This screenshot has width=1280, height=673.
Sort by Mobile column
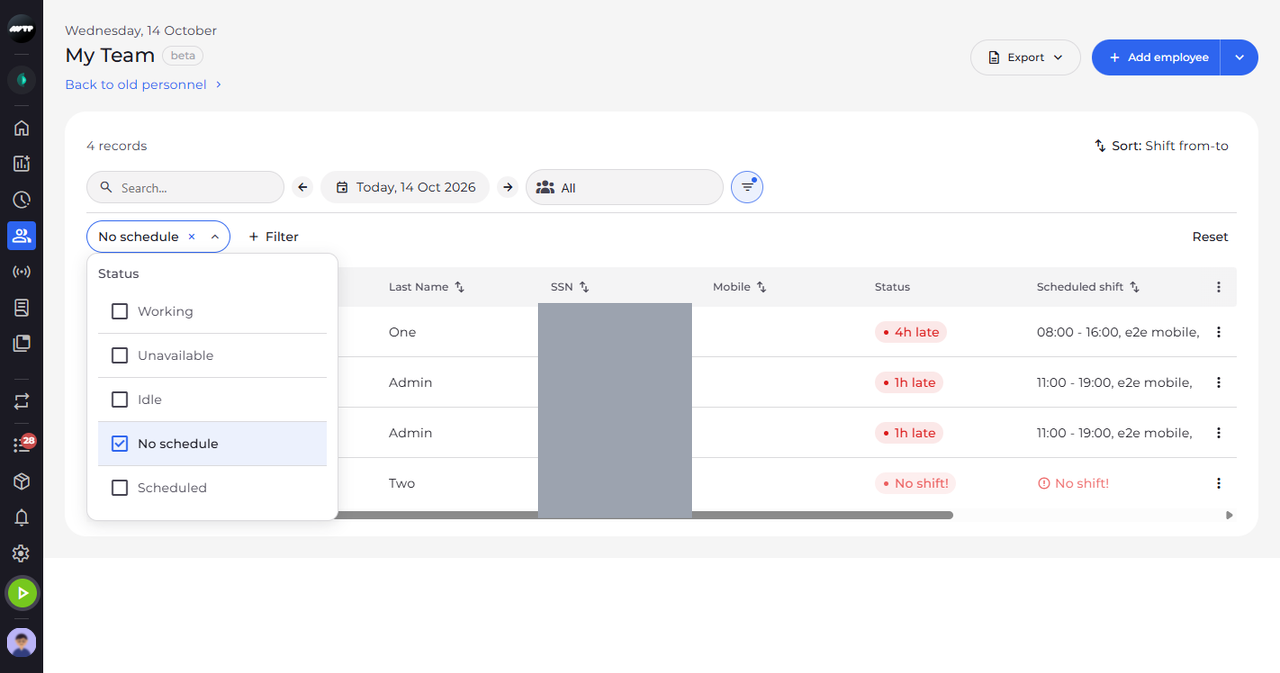pyautogui.click(x=761, y=287)
